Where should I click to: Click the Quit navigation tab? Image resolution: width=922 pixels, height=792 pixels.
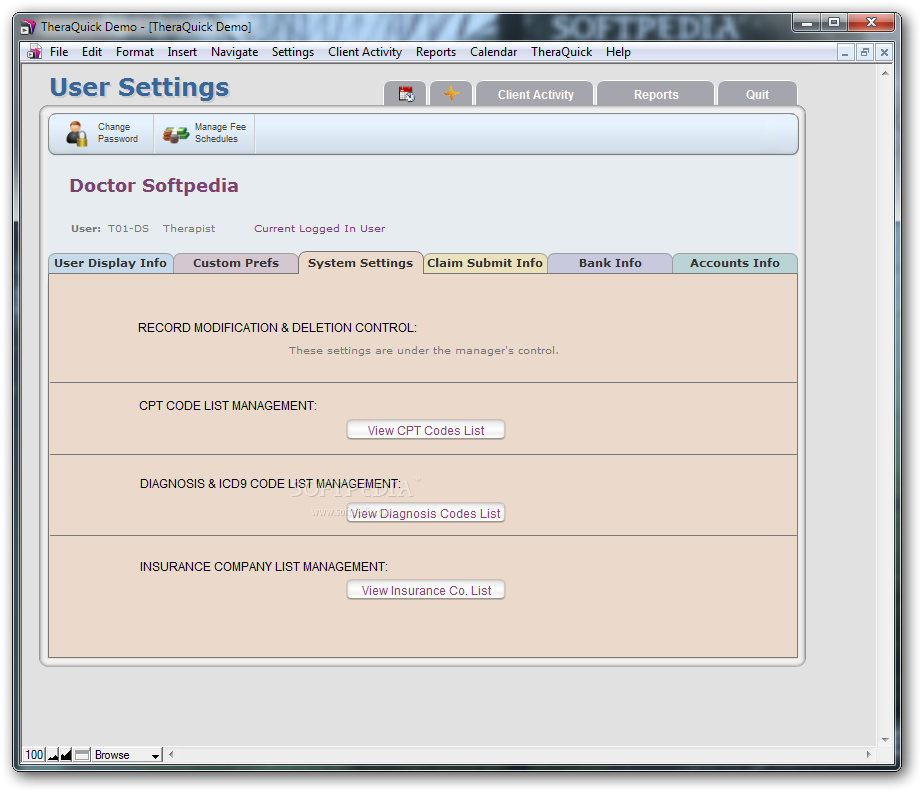757,94
